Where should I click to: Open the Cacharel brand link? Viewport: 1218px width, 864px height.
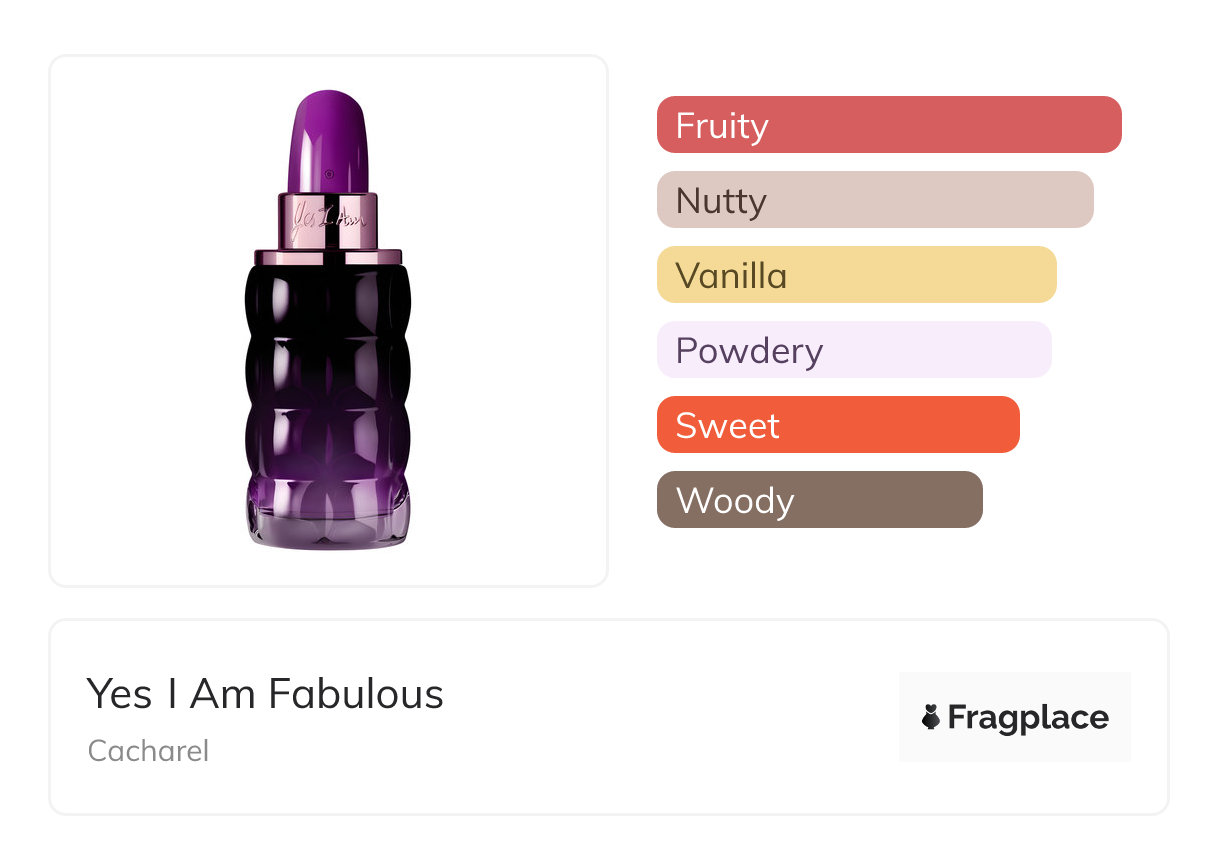tap(148, 751)
